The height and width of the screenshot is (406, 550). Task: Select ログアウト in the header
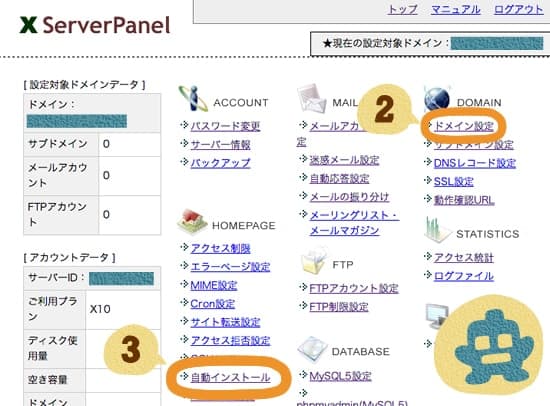click(518, 9)
